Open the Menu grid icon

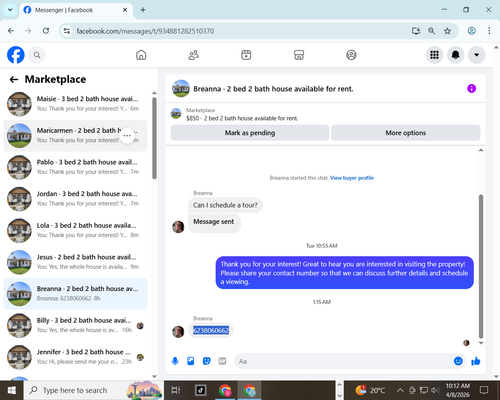tap(434, 55)
